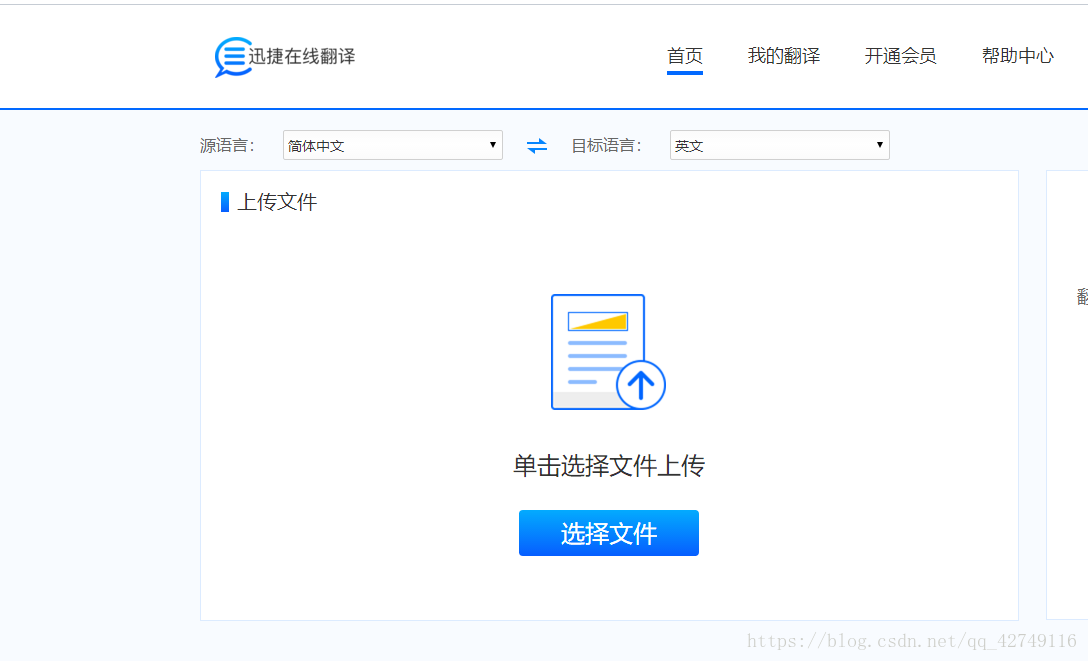Open the 开通会员 menu item
1088x661 pixels.
(900, 56)
